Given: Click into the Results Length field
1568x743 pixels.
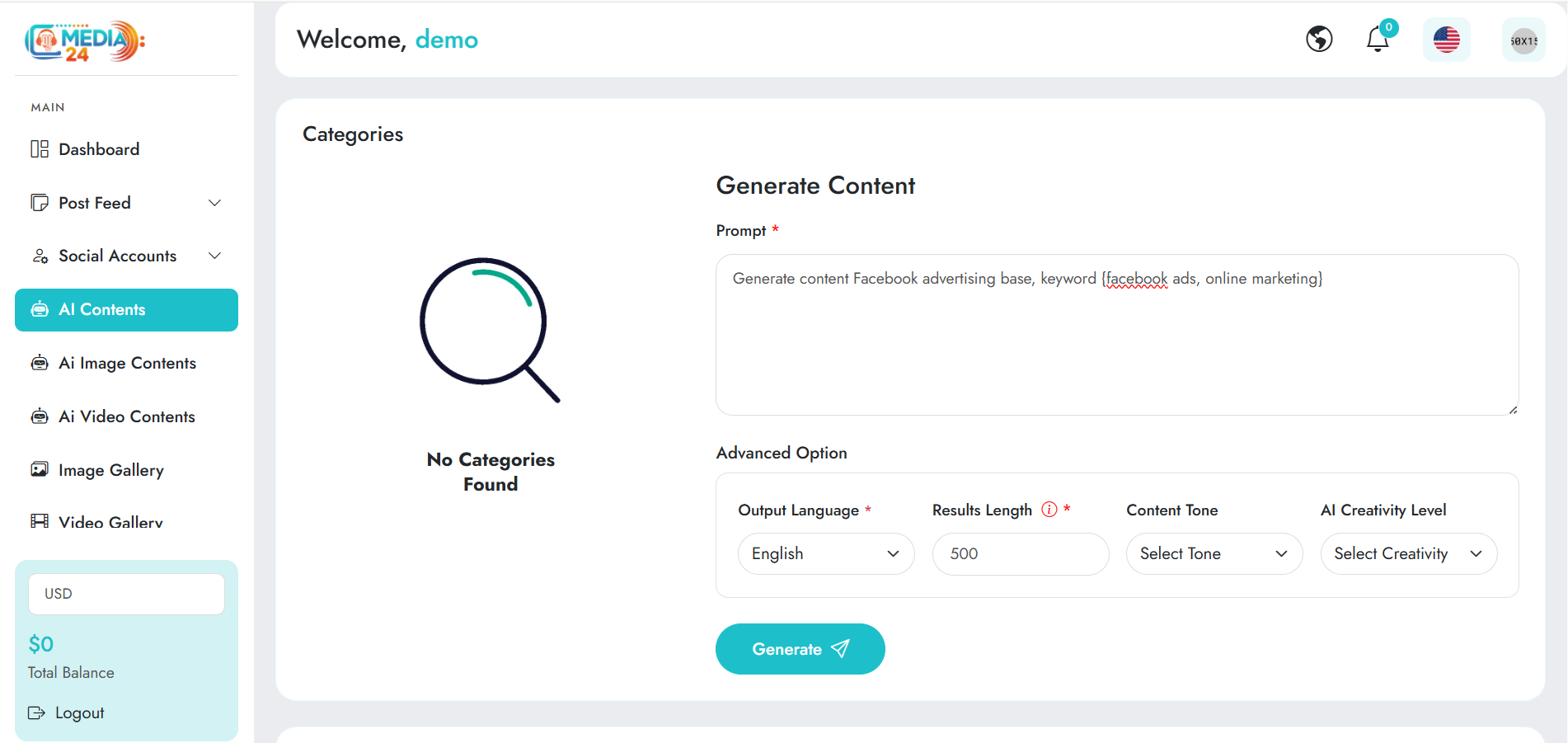Looking at the screenshot, I should click(x=1020, y=554).
